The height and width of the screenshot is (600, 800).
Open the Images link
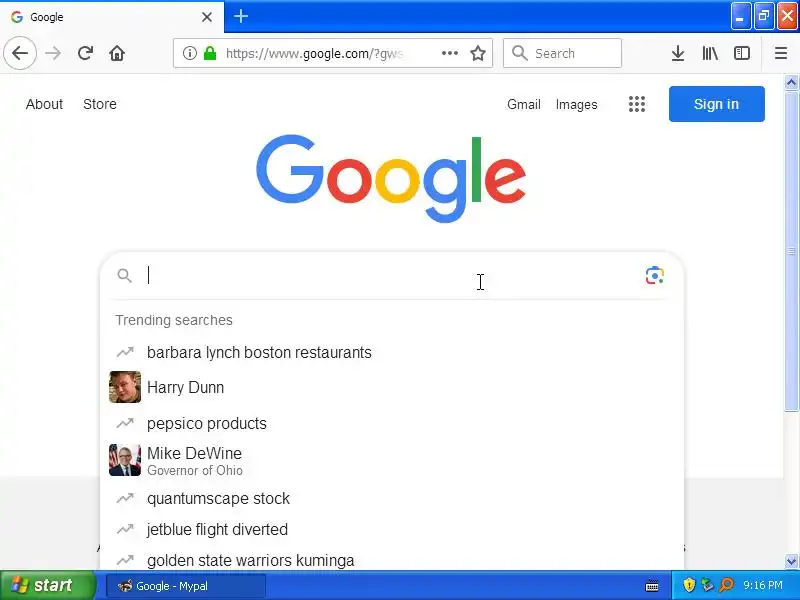pos(577,104)
